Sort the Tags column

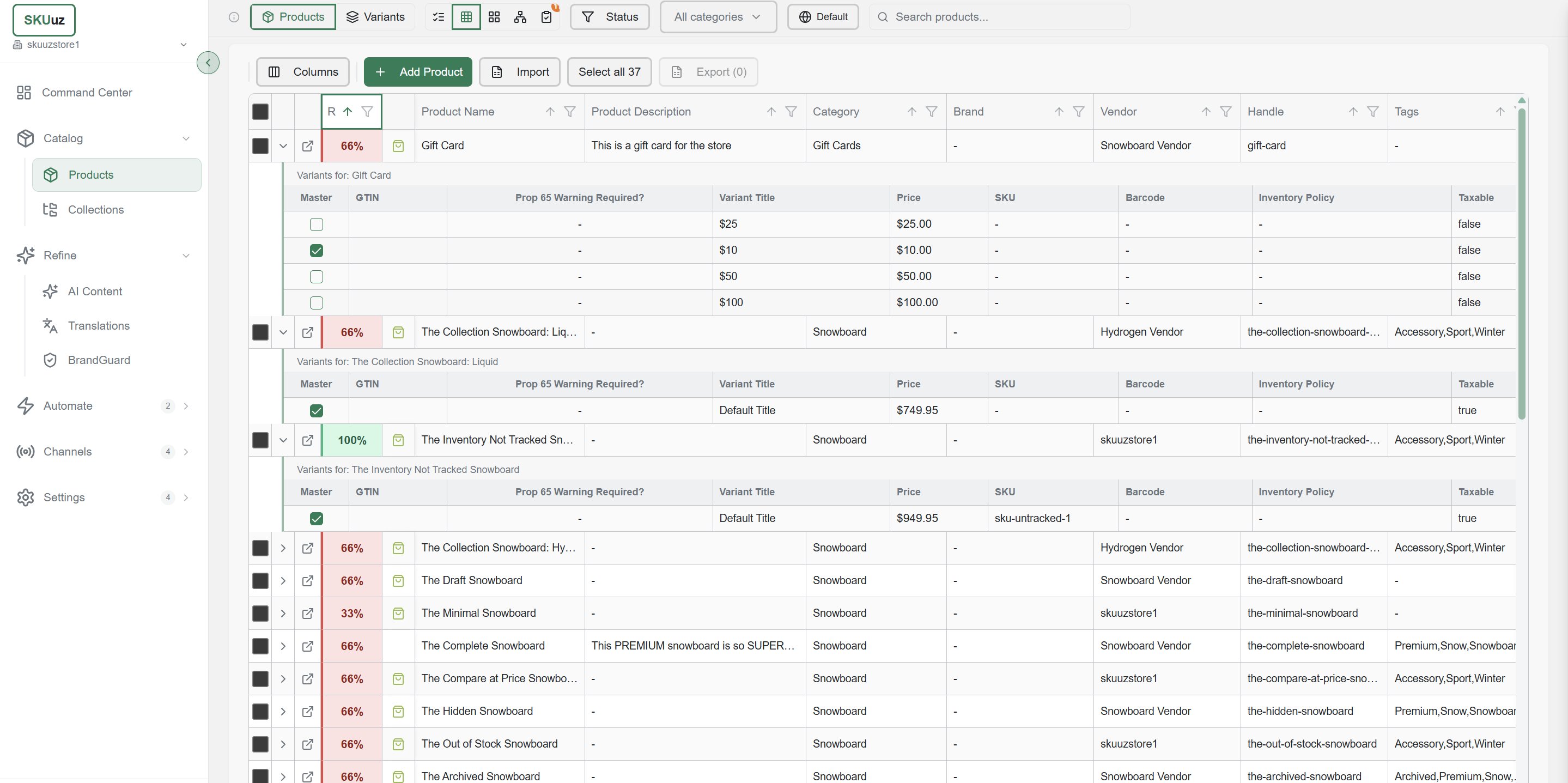coord(1500,111)
